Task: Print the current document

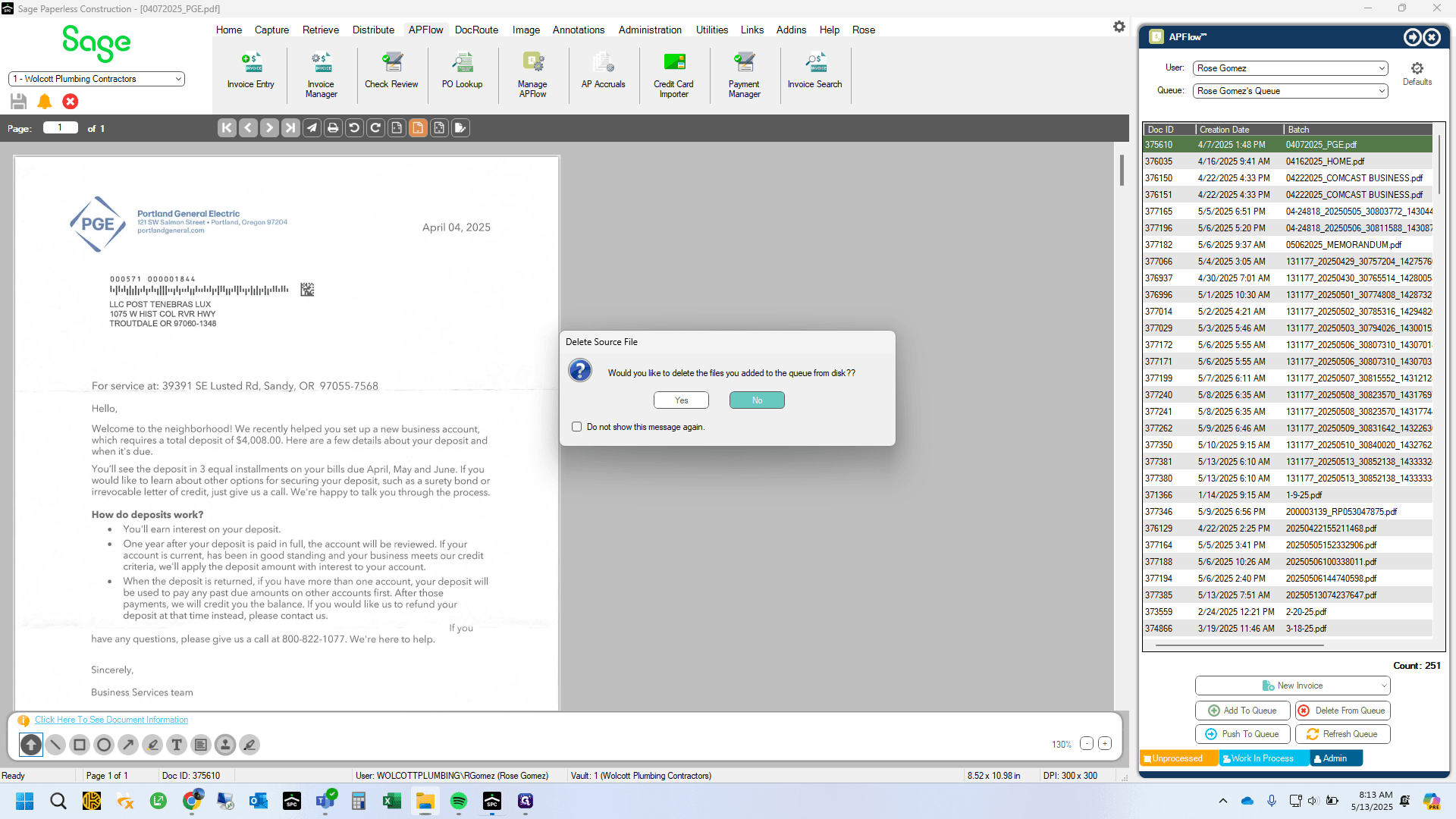Action: 333,128
